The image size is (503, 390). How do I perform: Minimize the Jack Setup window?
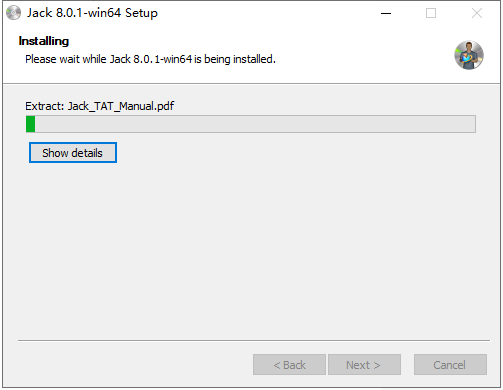pyautogui.click(x=386, y=13)
